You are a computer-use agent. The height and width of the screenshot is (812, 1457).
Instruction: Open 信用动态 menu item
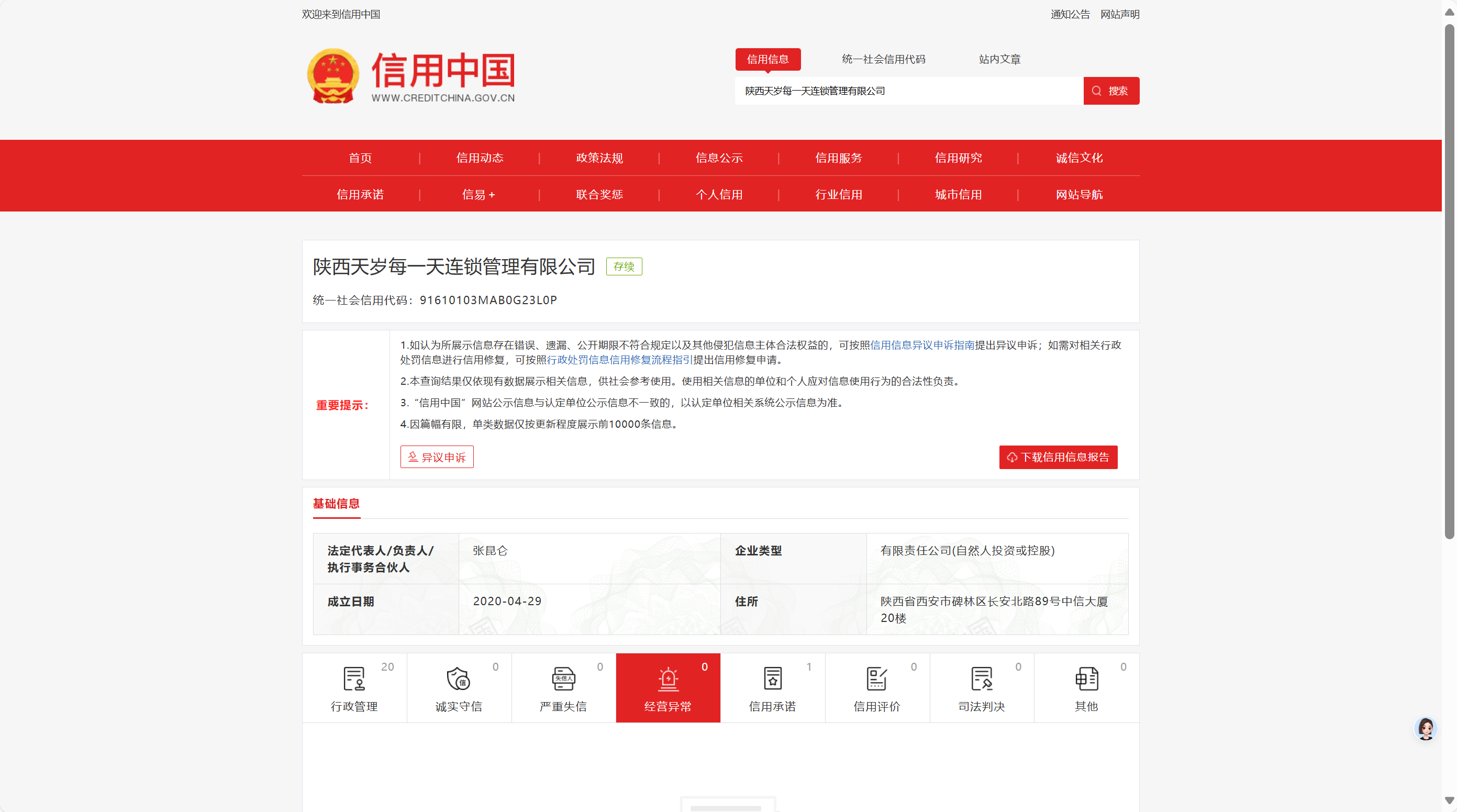click(x=480, y=158)
